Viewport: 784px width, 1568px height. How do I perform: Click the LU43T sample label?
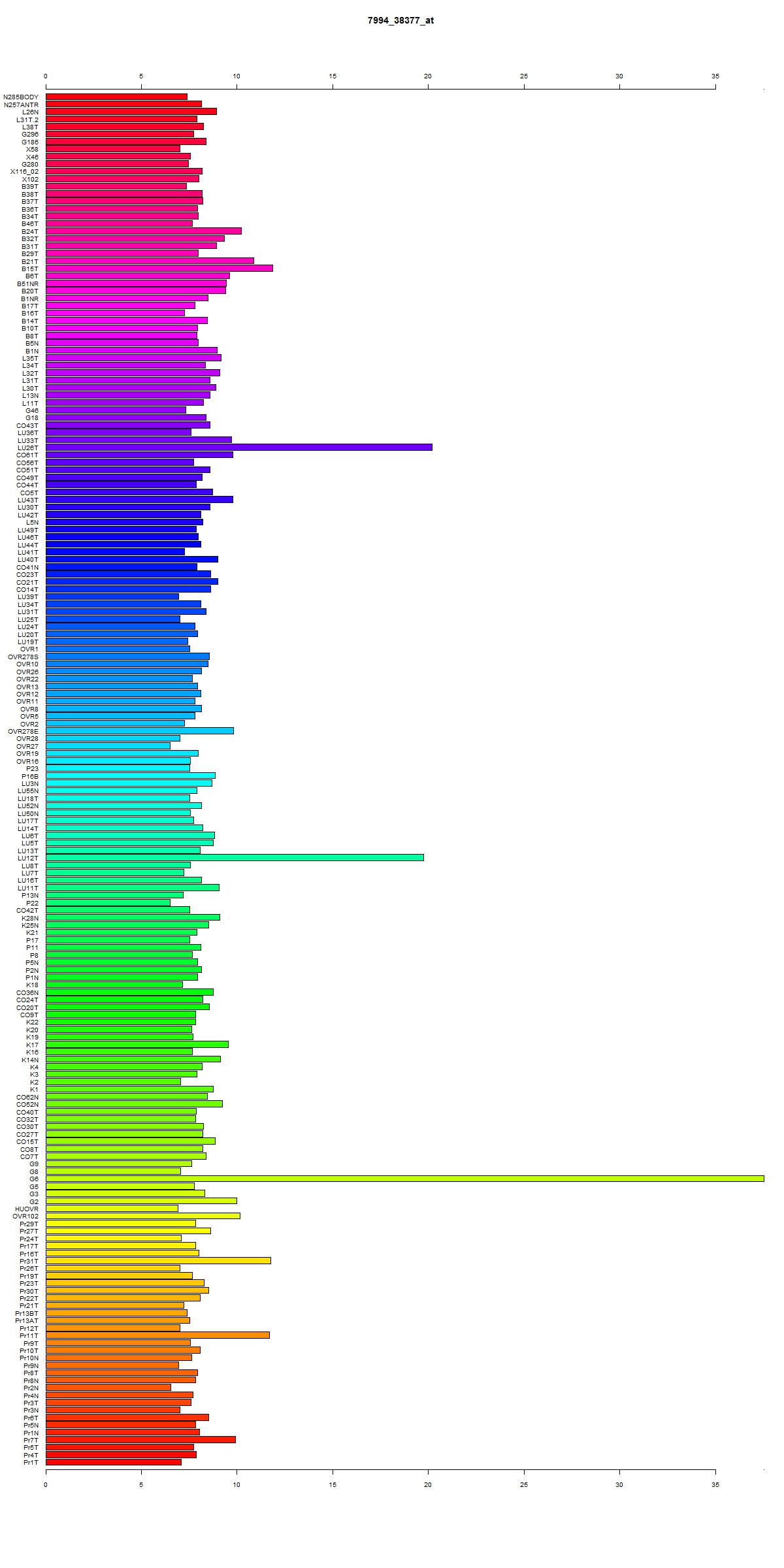tap(28, 500)
